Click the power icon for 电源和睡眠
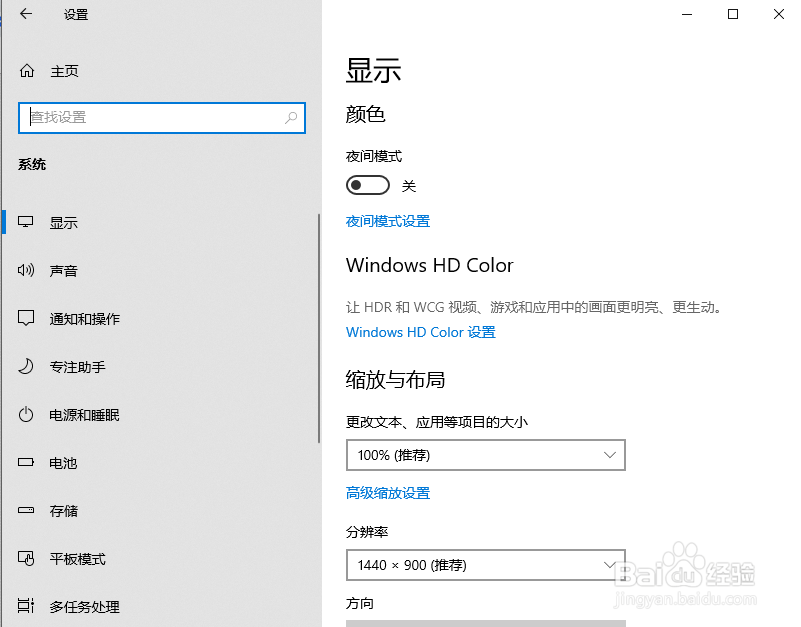 click(x=26, y=414)
